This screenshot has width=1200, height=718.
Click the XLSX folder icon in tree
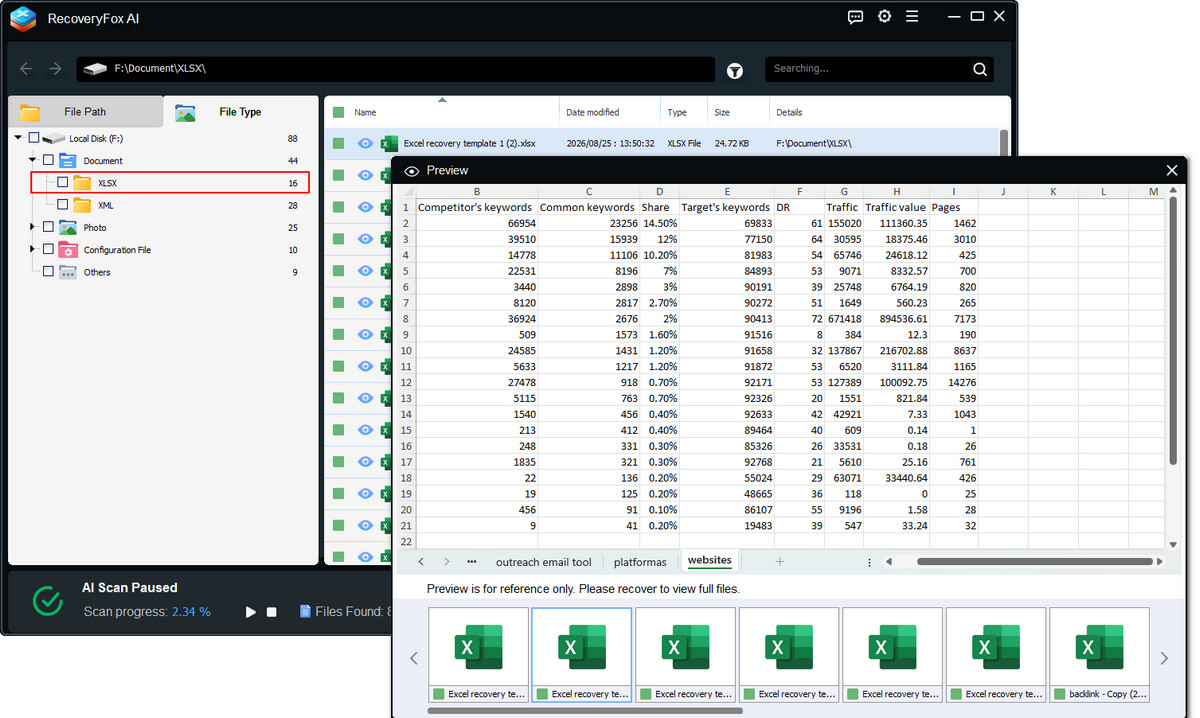tap(82, 183)
